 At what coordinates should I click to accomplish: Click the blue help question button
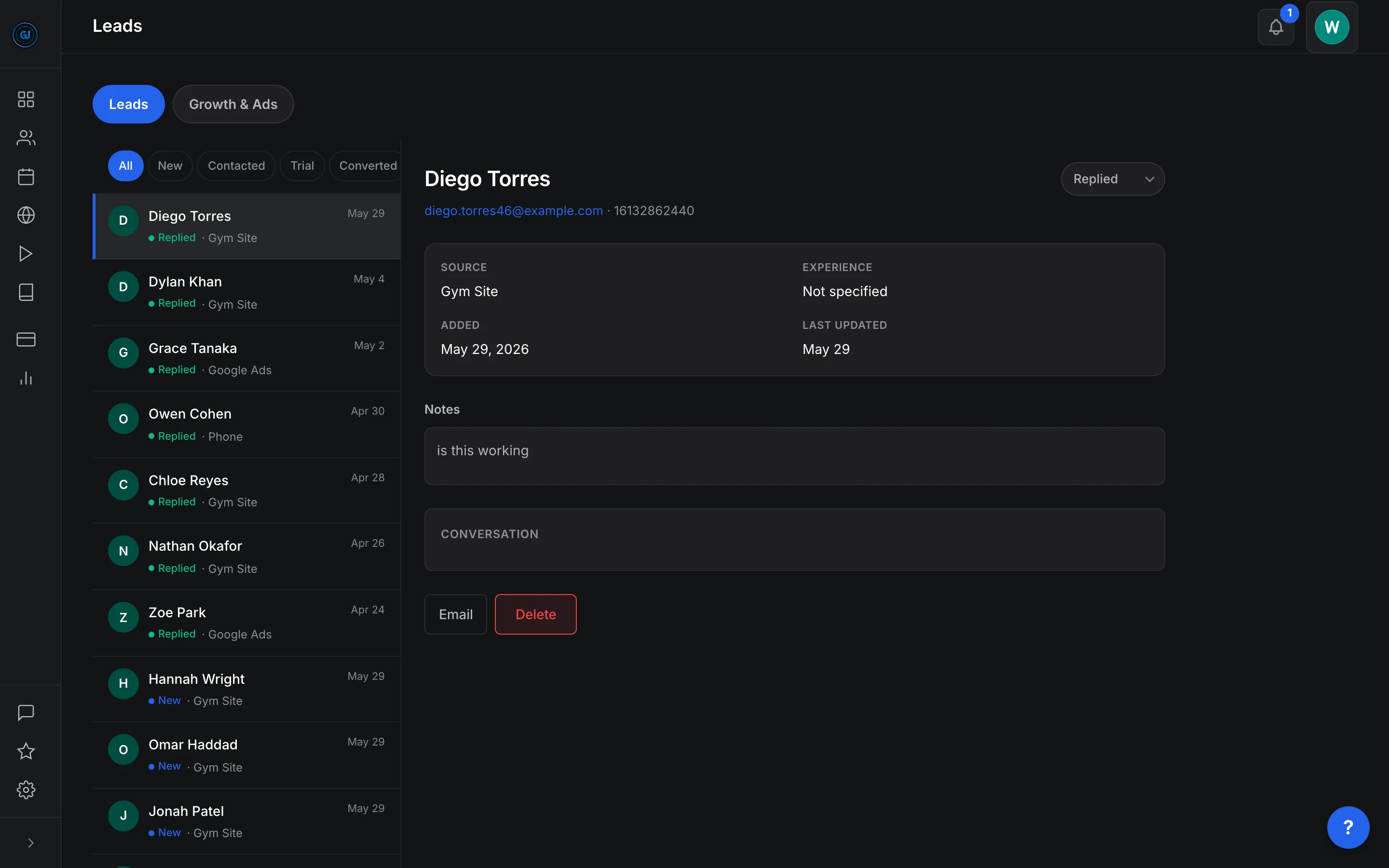tap(1348, 827)
